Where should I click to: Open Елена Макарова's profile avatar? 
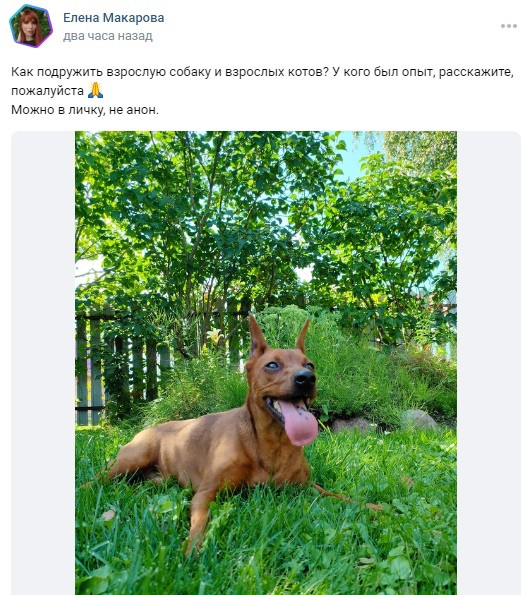tap(31, 26)
